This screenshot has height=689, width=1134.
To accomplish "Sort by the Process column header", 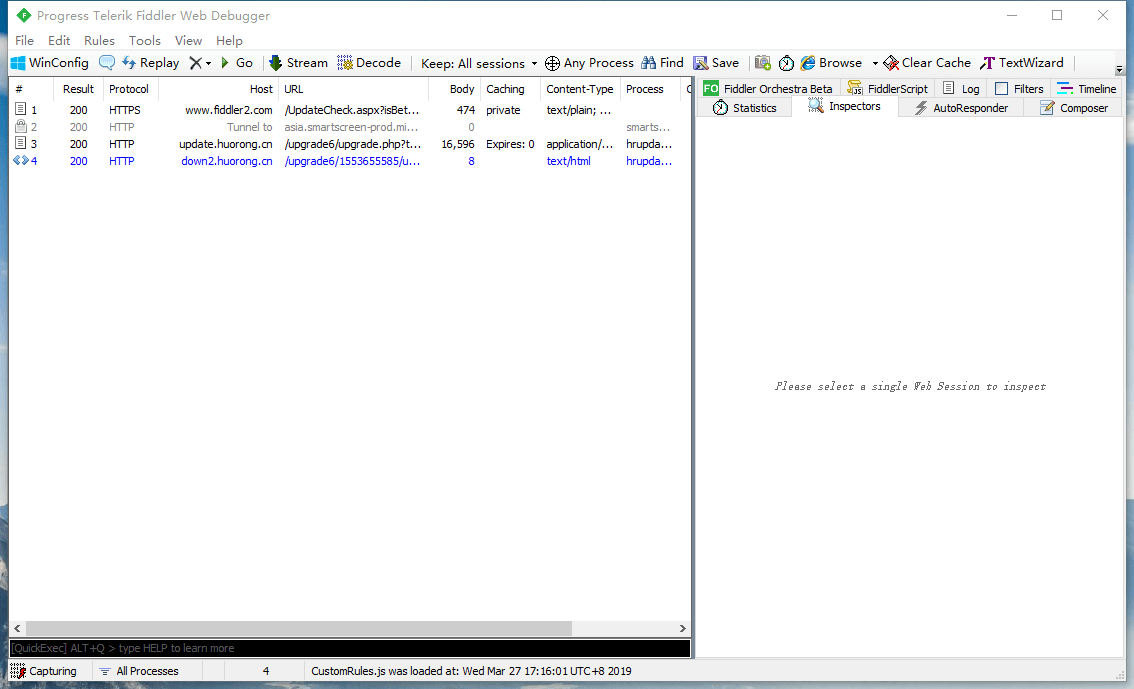I will pos(650,89).
